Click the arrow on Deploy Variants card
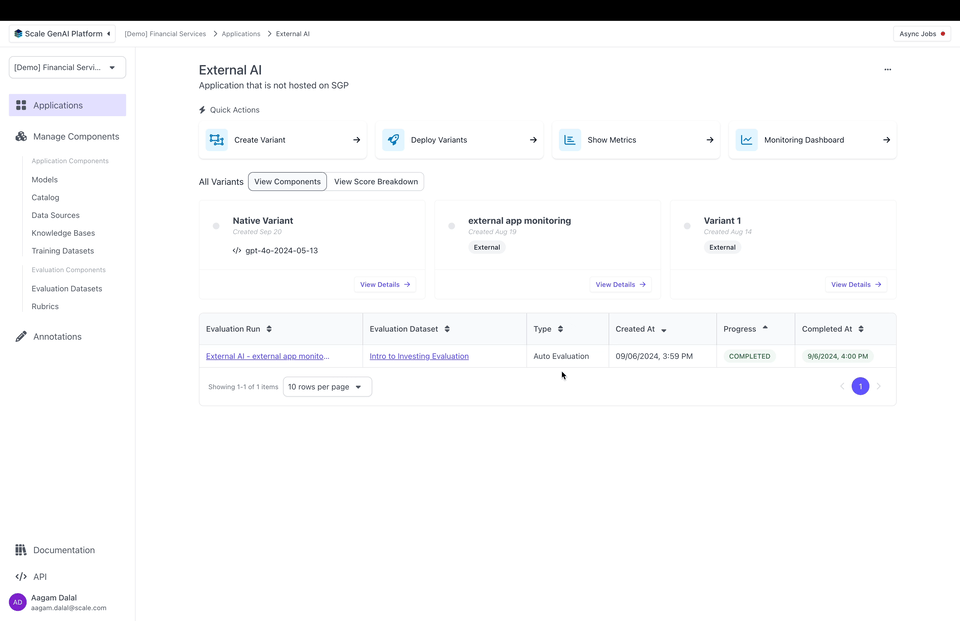 (533, 140)
